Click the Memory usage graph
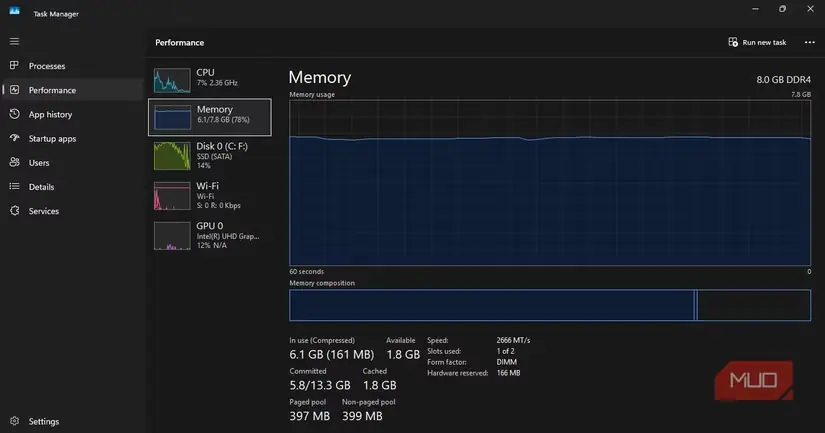The width and height of the screenshot is (825, 433). point(550,183)
